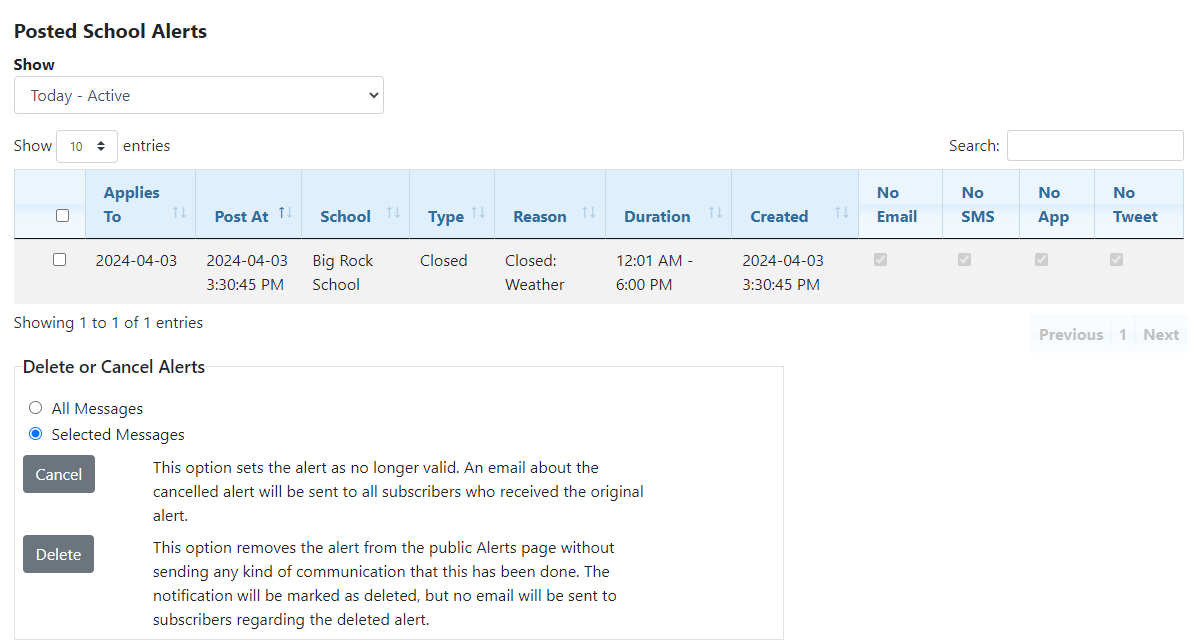Click Duration column sort arrows
1195x643 pixels.
[716, 213]
